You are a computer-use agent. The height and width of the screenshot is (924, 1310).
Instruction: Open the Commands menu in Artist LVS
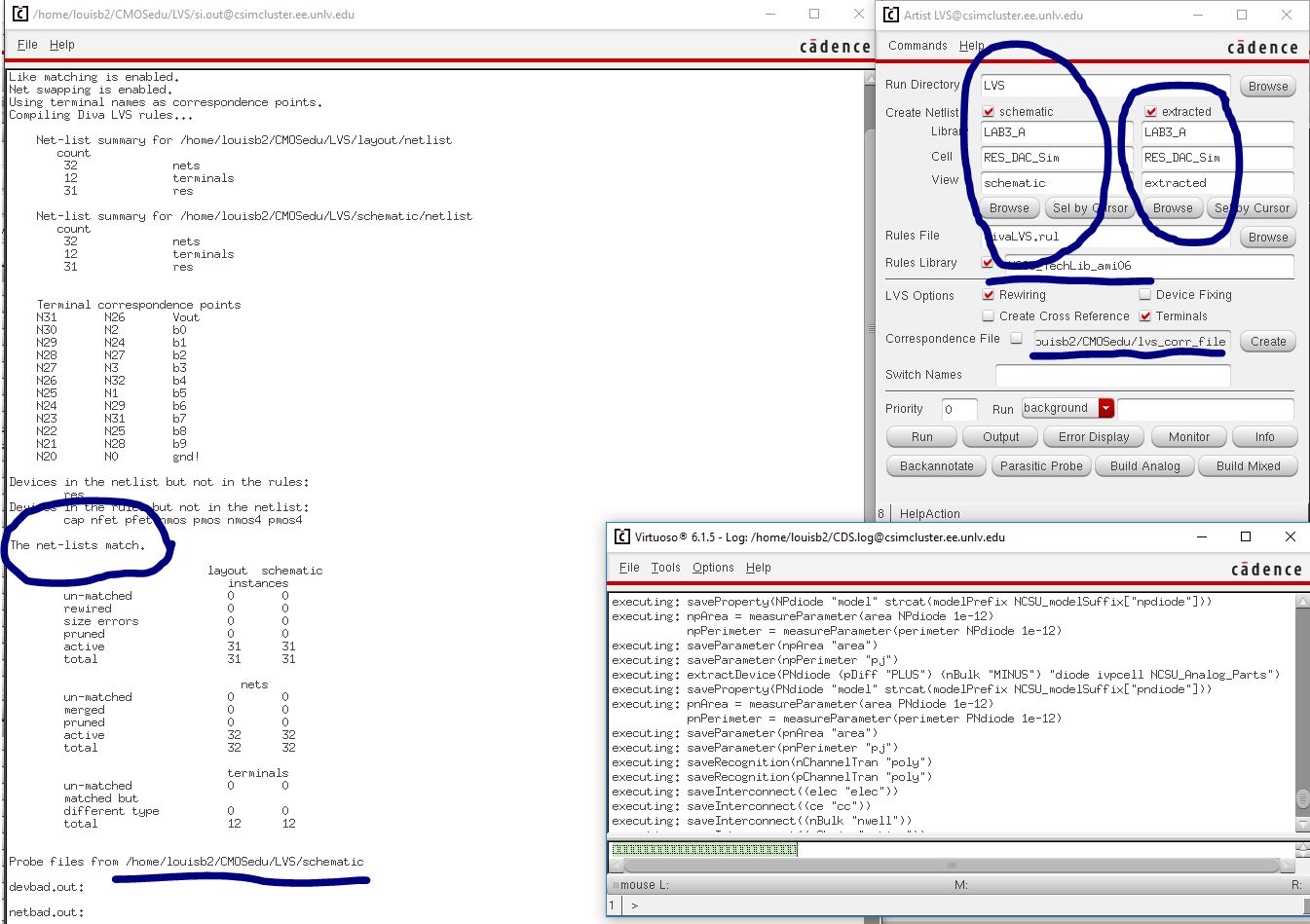[x=917, y=46]
